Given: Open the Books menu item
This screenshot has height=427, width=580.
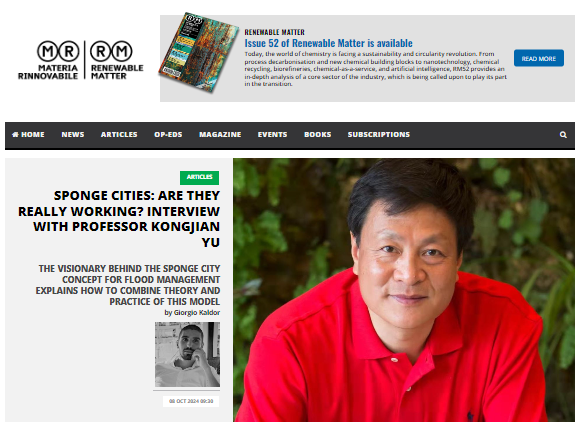Looking at the screenshot, I should point(318,135).
